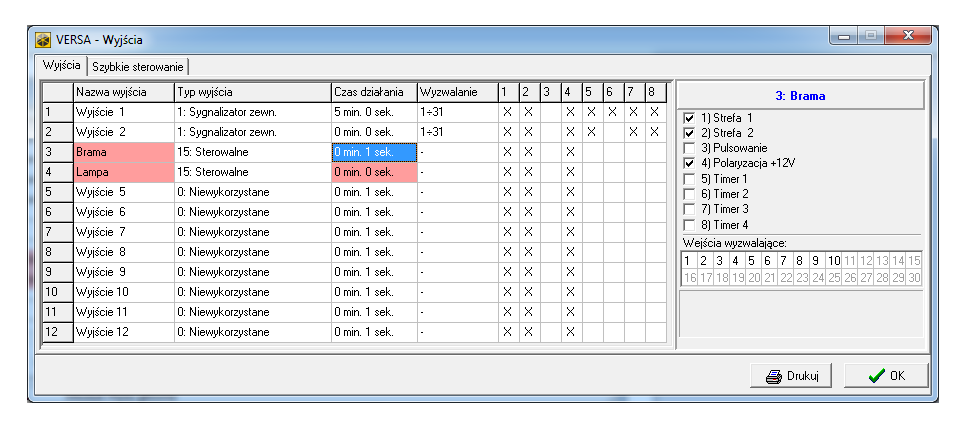Click the Lampa output name cell
969x431 pixels.
click(123, 172)
